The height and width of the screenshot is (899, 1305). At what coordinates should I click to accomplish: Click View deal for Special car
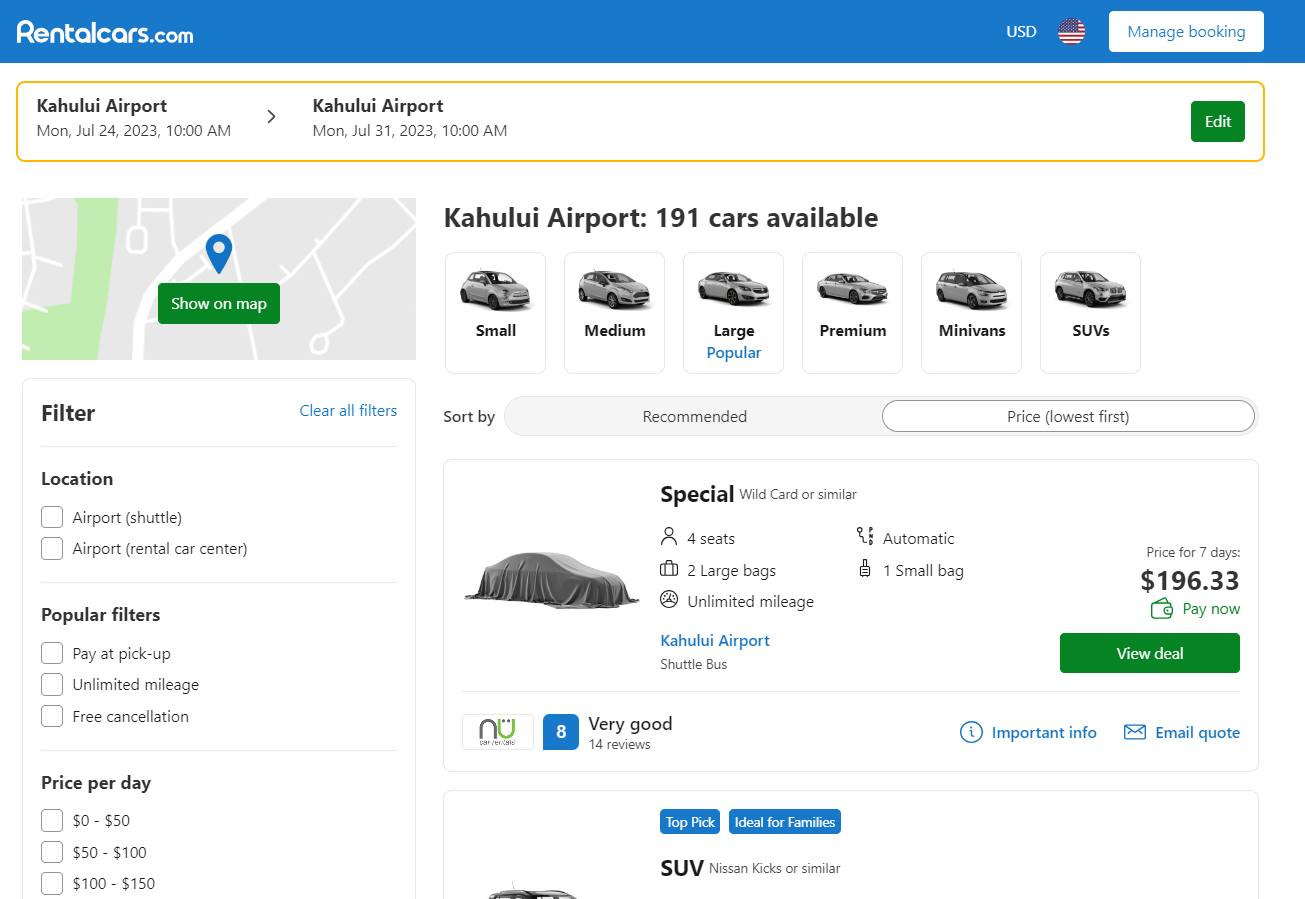pyautogui.click(x=1150, y=653)
